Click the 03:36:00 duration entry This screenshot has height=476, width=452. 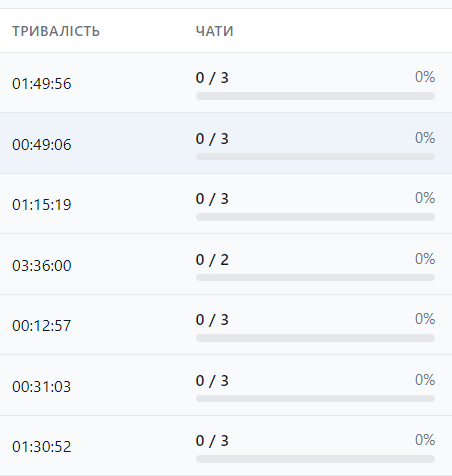(x=42, y=266)
